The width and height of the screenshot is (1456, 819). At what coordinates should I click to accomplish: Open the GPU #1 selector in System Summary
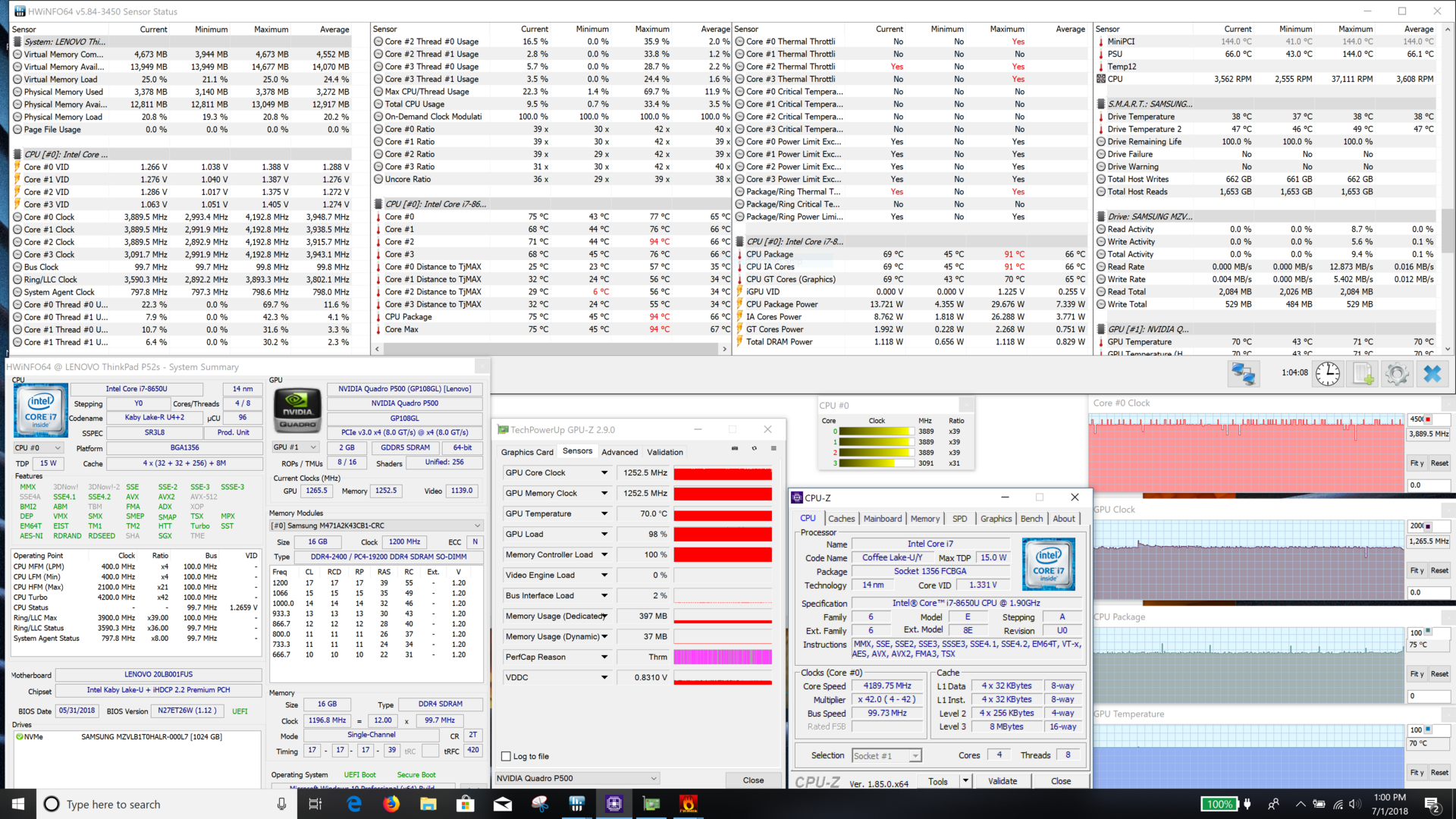tap(295, 447)
